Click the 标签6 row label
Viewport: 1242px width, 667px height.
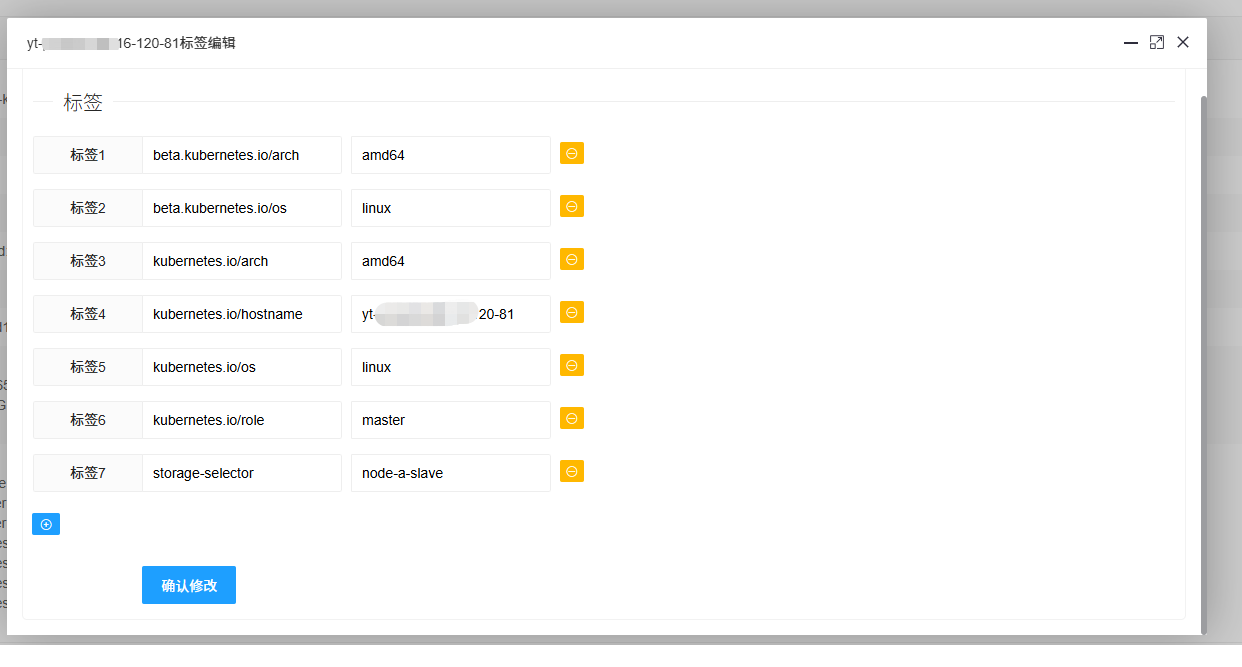tap(88, 420)
